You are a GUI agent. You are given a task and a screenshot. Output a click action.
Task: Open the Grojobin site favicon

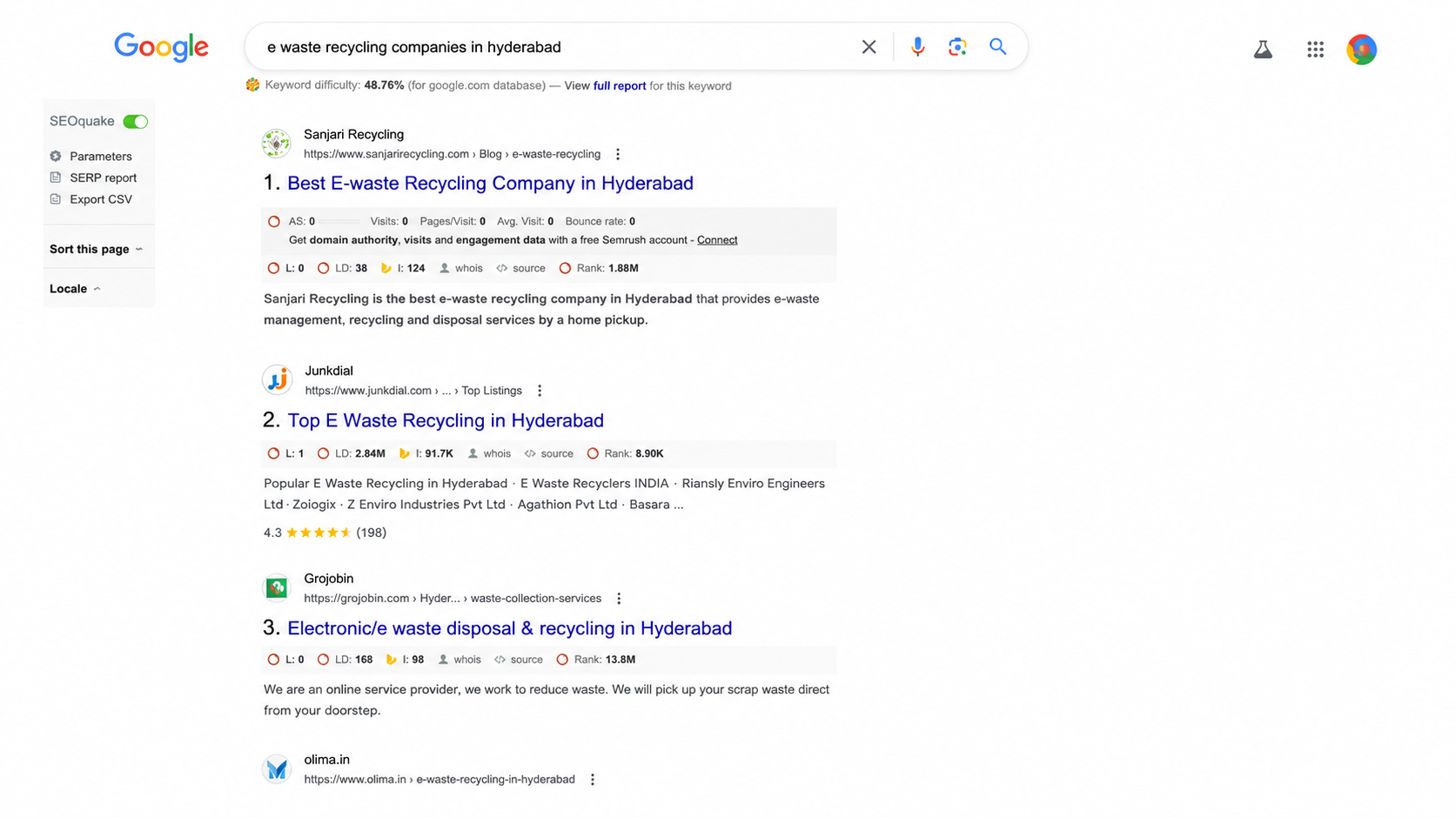pyautogui.click(x=277, y=588)
